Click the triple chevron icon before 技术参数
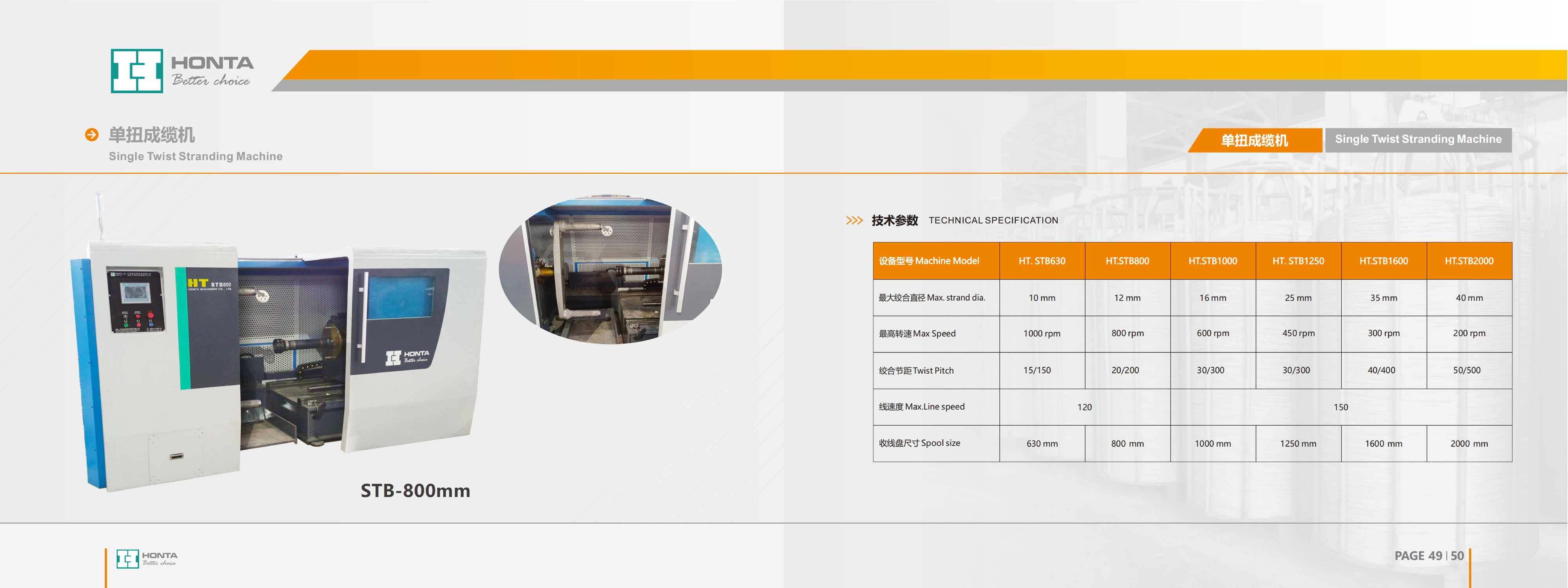This screenshot has height=588, width=1568. point(854,220)
